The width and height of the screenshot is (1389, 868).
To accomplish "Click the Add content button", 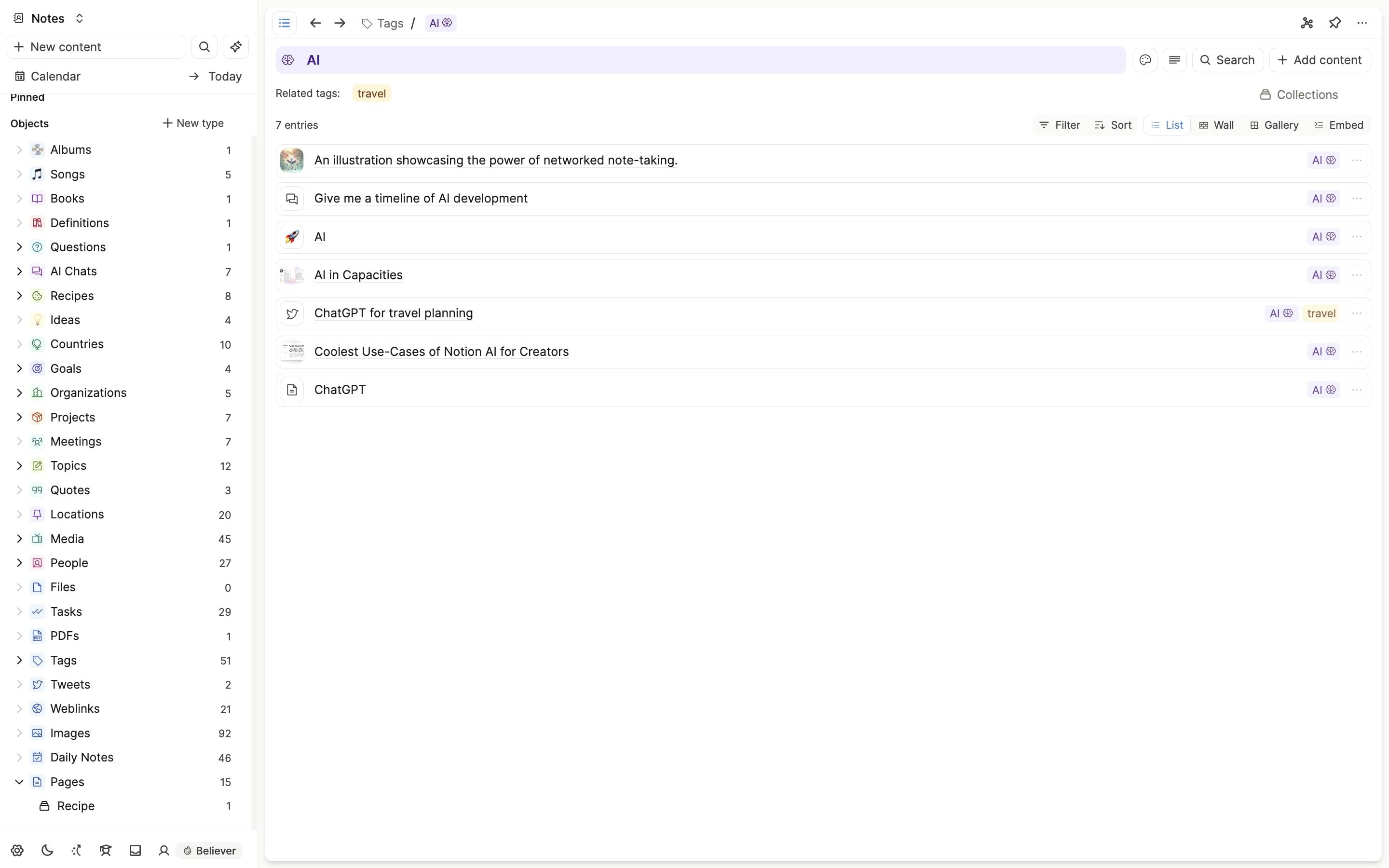I will (x=1320, y=60).
